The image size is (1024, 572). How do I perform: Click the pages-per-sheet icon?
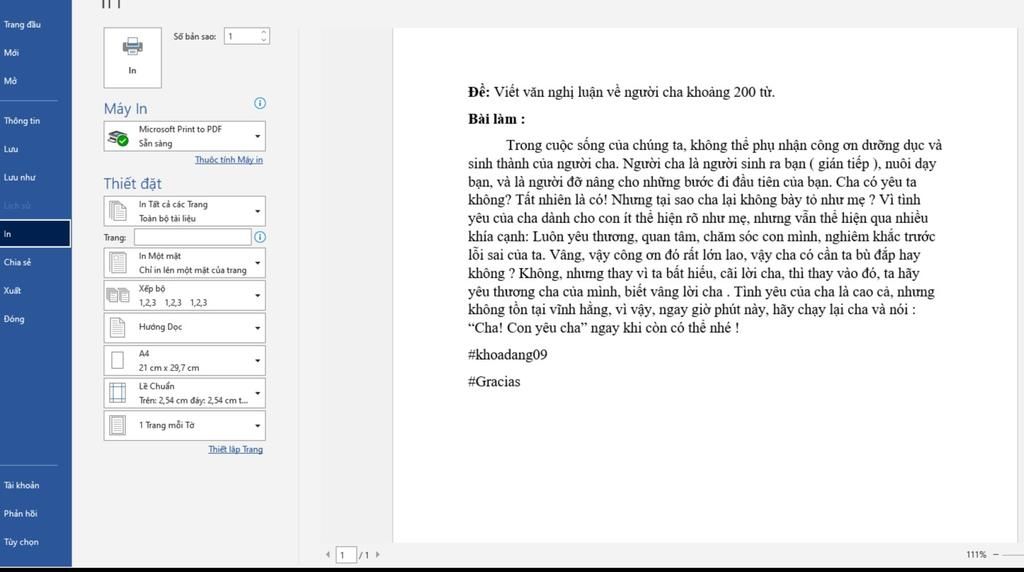point(118,425)
